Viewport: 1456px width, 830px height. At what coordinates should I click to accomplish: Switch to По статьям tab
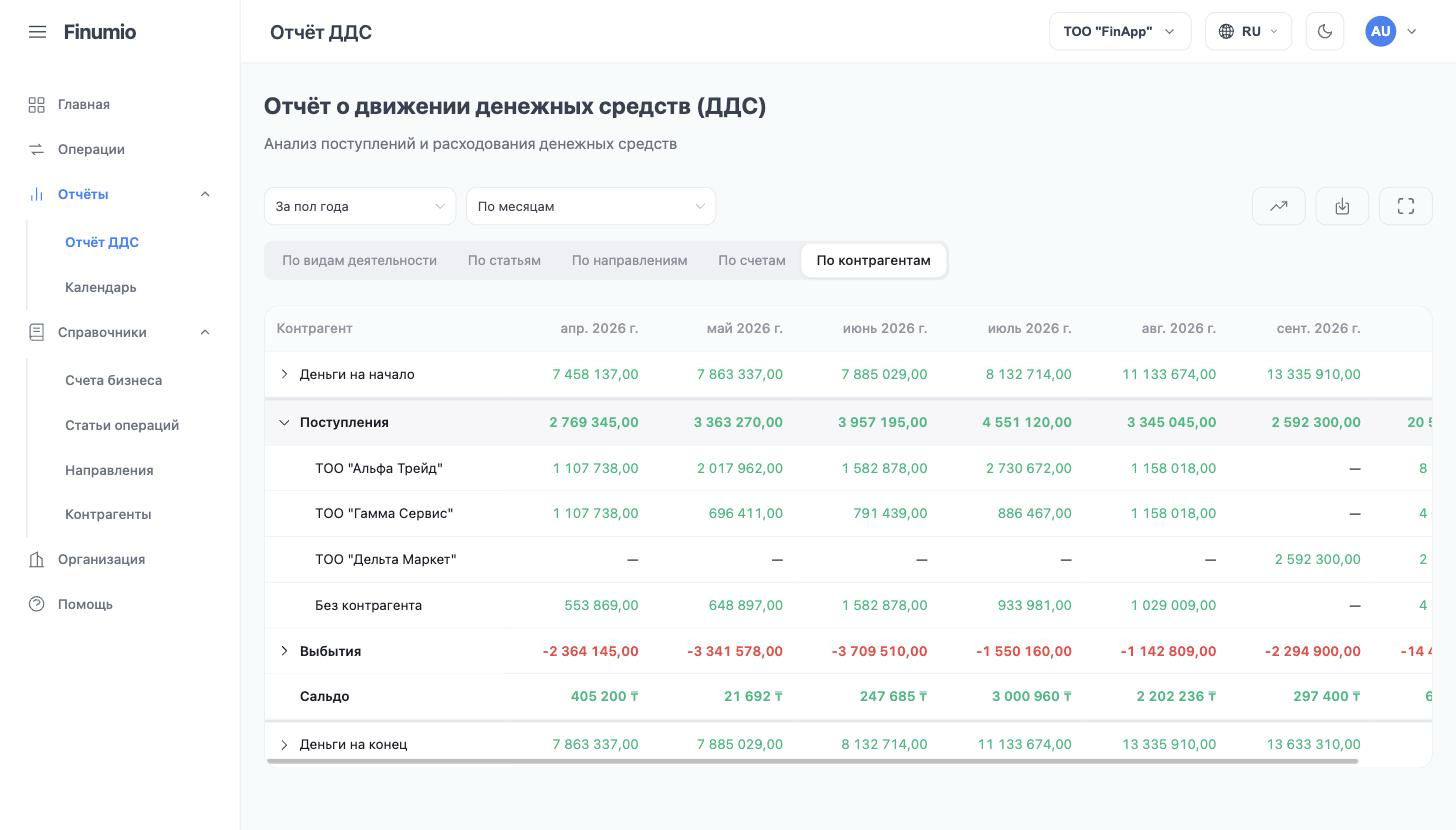[x=504, y=260]
